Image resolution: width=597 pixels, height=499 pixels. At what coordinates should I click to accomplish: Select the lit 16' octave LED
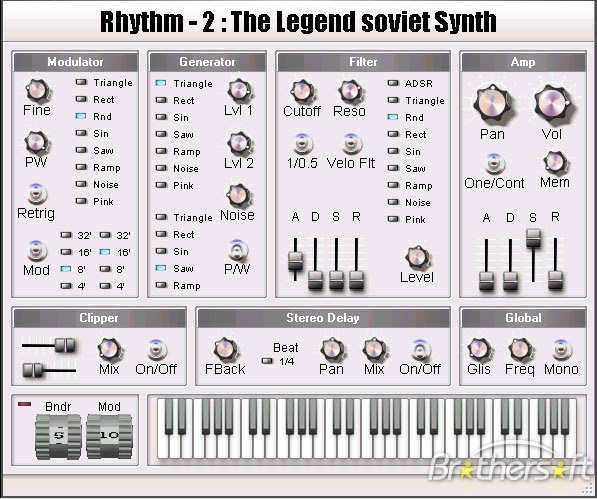105,252
